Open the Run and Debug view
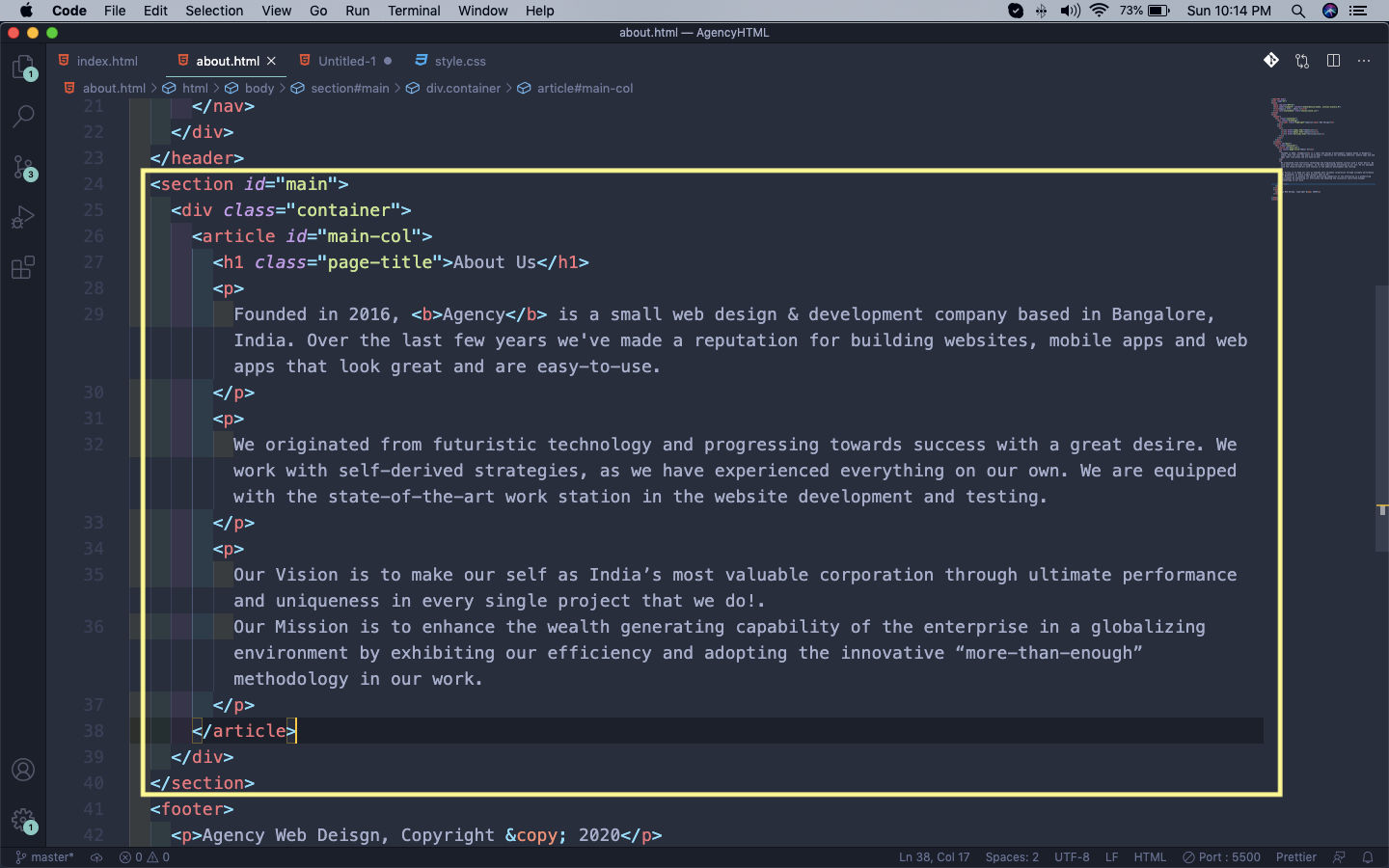 click(x=23, y=218)
